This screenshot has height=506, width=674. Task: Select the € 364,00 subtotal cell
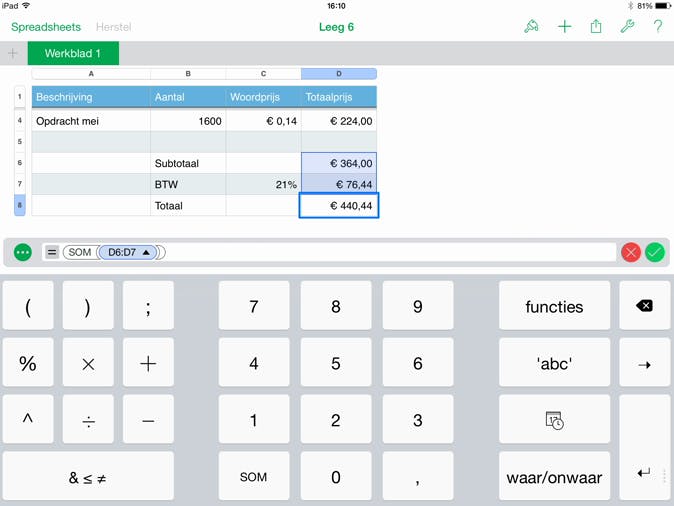click(339, 163)
